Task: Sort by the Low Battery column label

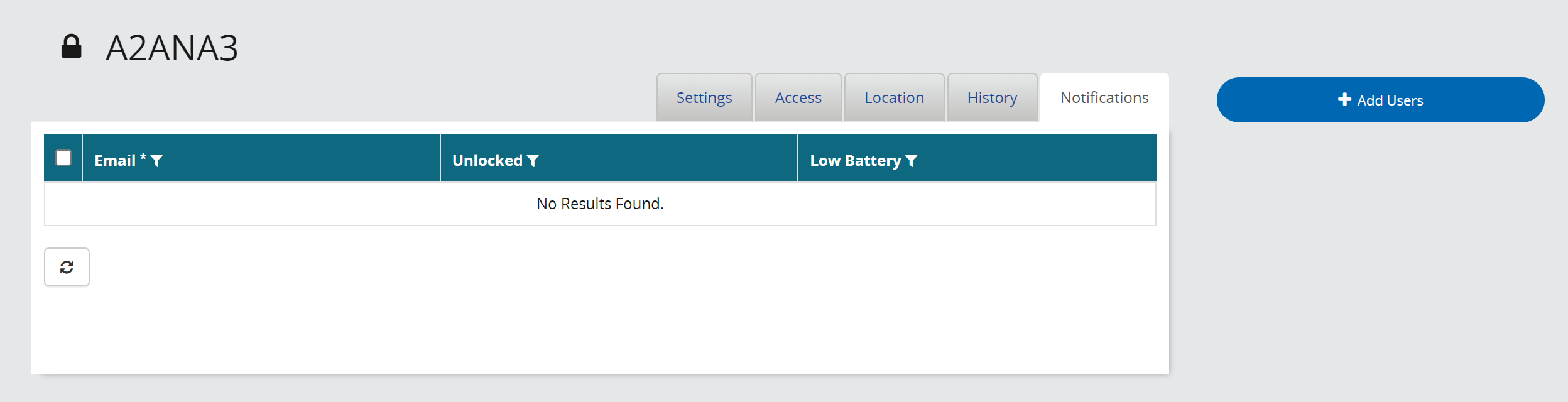Action: 855,161
